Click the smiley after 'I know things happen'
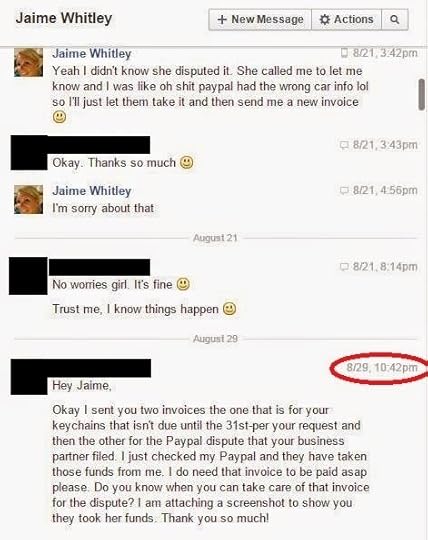The image size is (428, 540). [x=230, y=309]
